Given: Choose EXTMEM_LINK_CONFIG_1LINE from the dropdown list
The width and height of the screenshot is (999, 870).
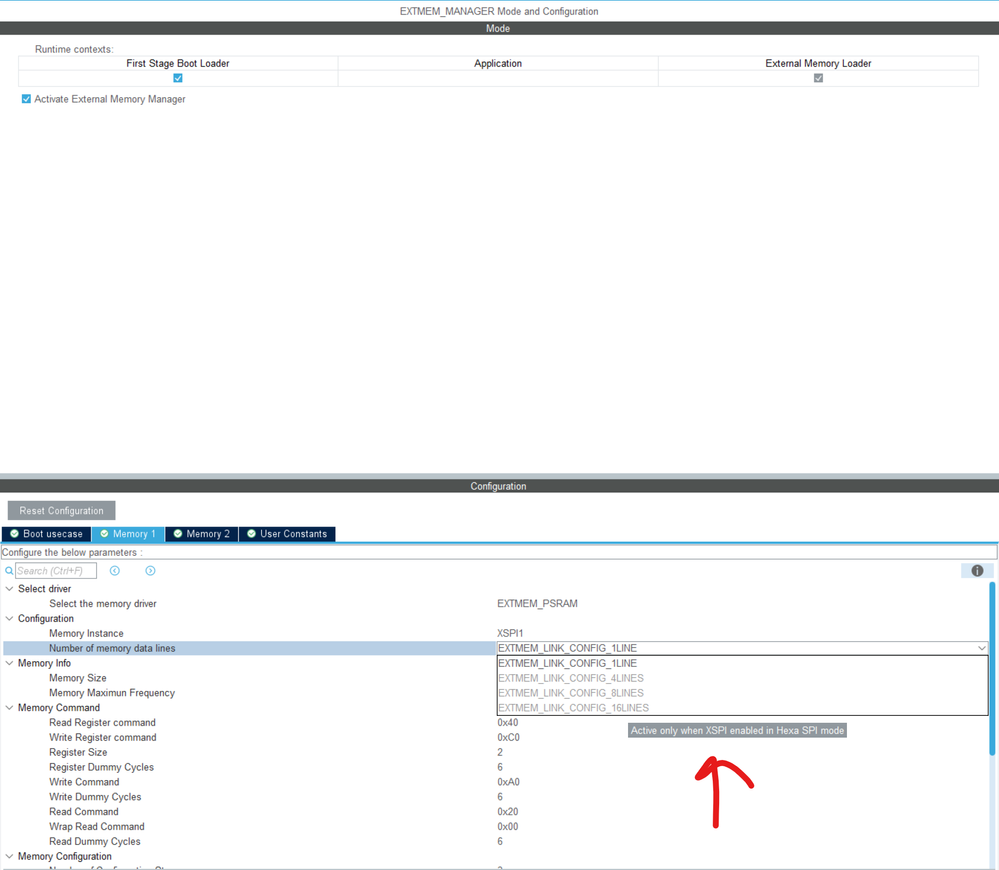Looking at the screenshot, I should [x=742, y=663].
